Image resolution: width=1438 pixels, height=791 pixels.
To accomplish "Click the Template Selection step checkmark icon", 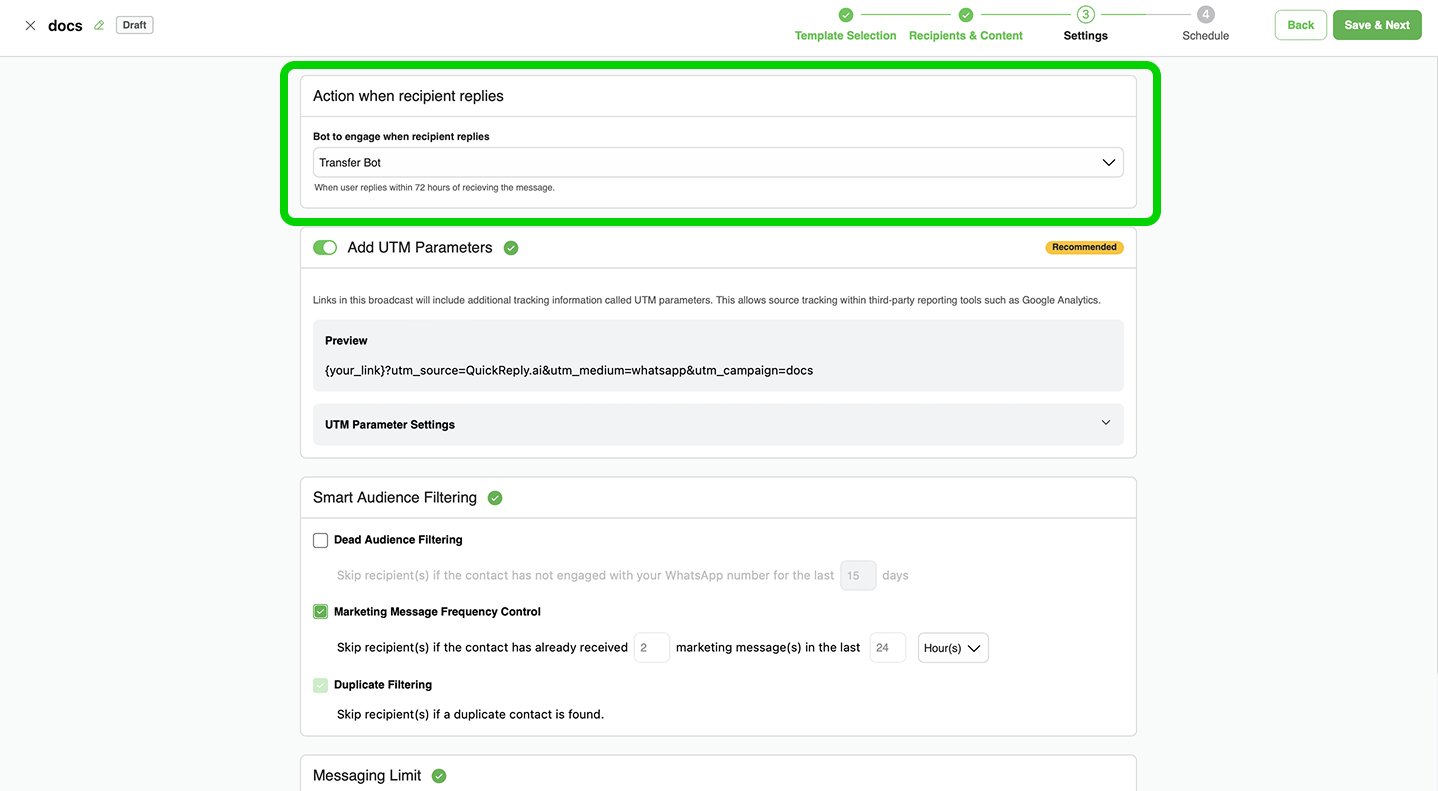I will pyautogui.click(x=845, y=15).
